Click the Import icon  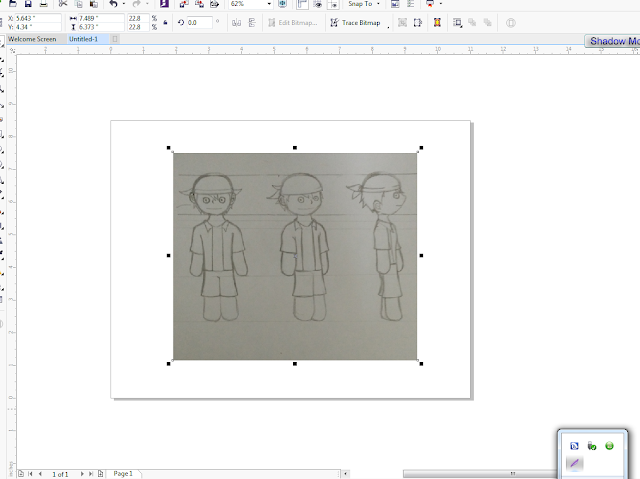point(184,4)
